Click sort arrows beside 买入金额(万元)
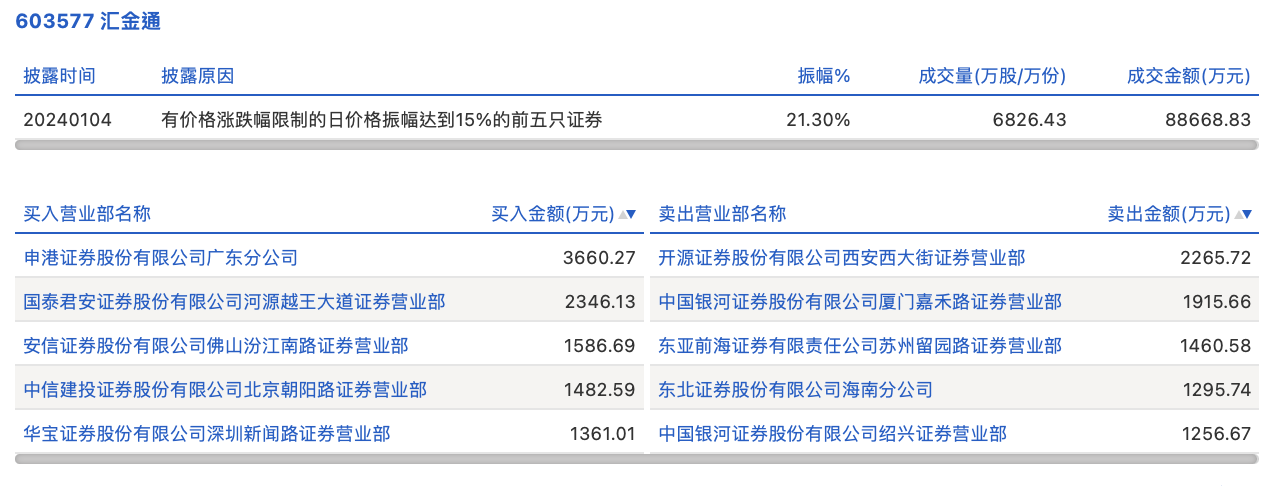This screenshot has width=1274, height=486. coord(628,214)
